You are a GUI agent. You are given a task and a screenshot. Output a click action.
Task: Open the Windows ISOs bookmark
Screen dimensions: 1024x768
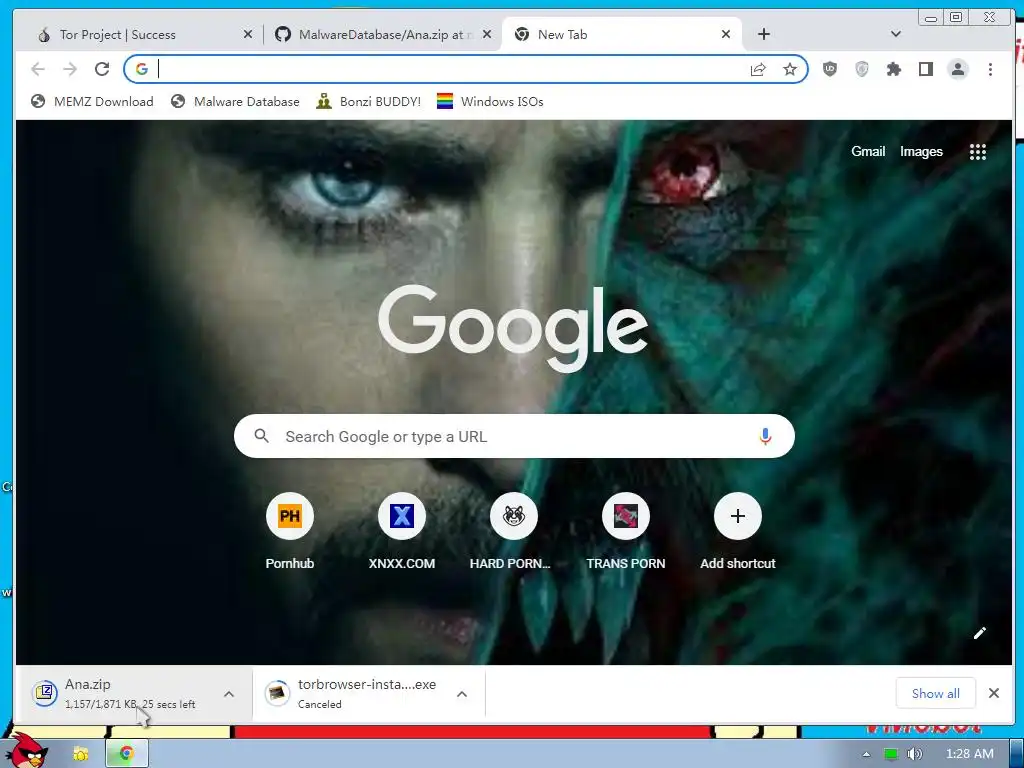(490, 101)
